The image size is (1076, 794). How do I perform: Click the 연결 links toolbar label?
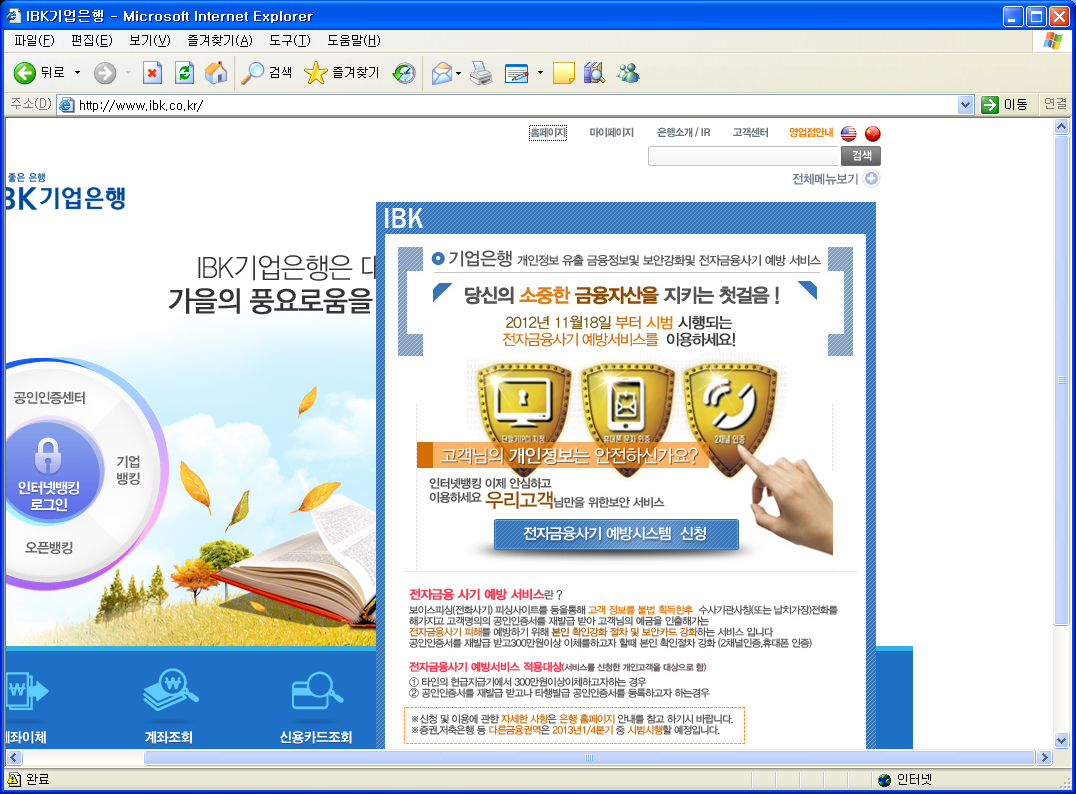[x=1055, y=104]
